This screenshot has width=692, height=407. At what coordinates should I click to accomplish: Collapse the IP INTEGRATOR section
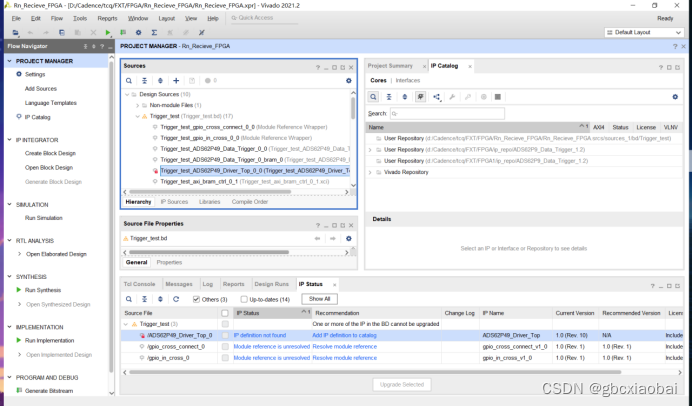click(9, 140)
